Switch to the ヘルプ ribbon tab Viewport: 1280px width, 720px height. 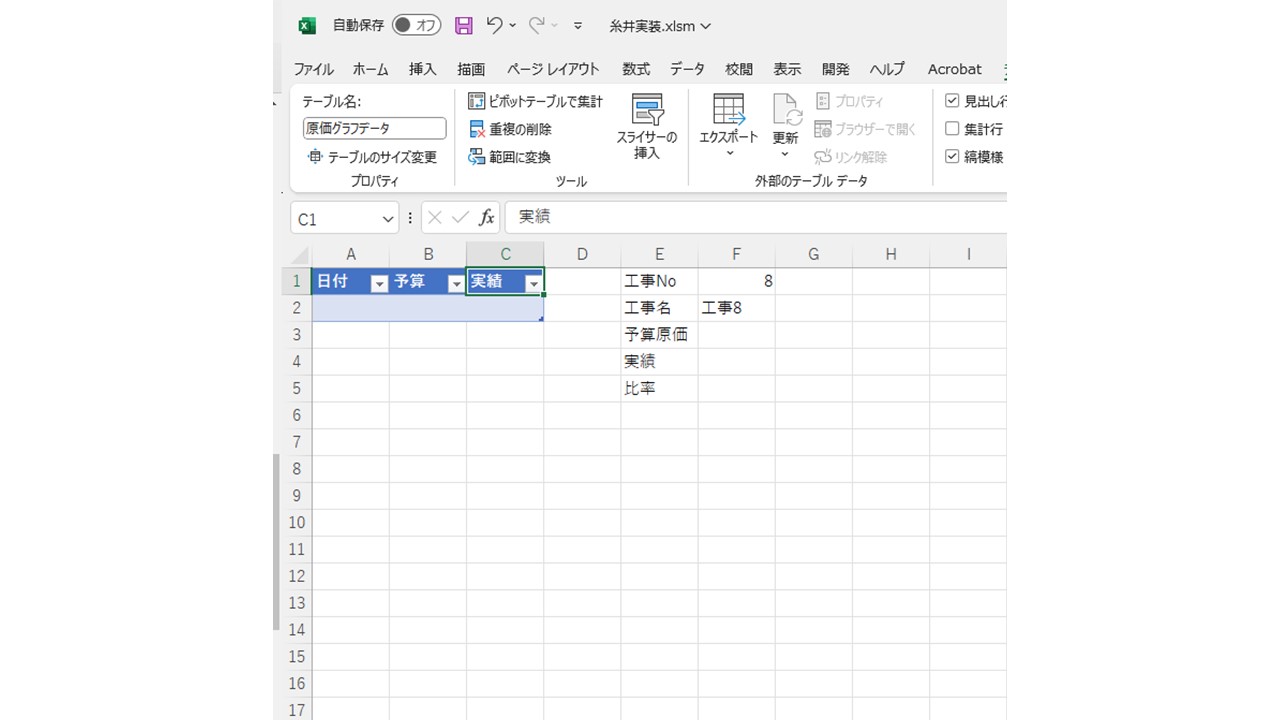[x=886, y=69]
